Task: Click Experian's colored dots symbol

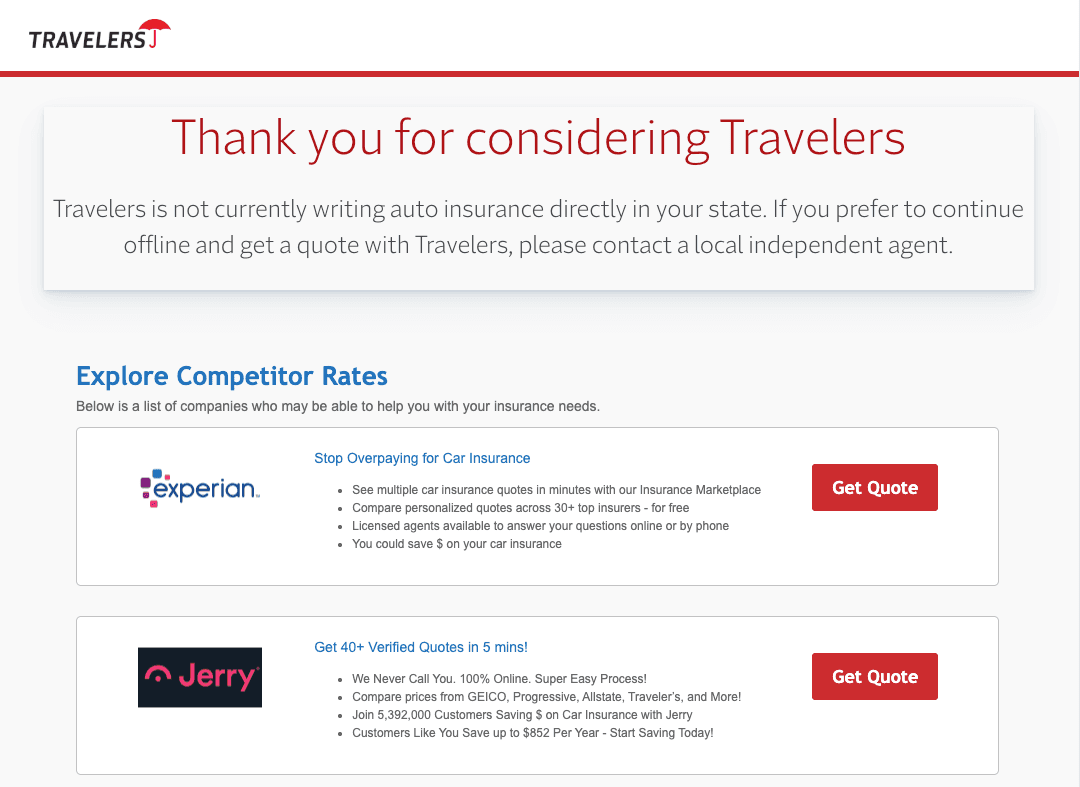Action: pos(152,487)
